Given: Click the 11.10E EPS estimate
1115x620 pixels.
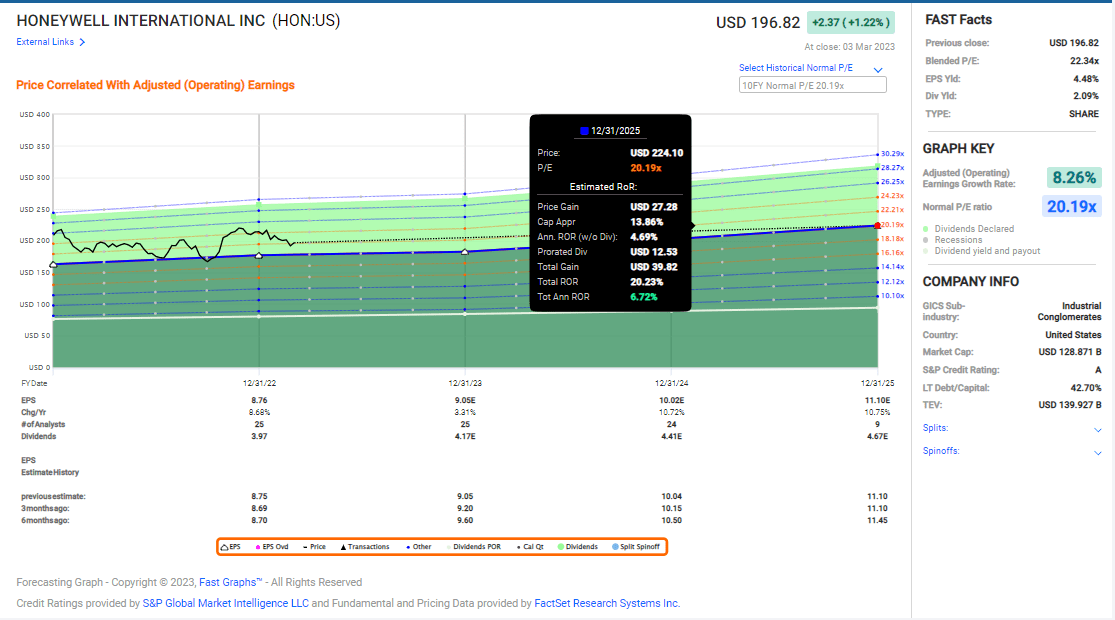Looking at the screenshot, I should [x=877, y=400].
